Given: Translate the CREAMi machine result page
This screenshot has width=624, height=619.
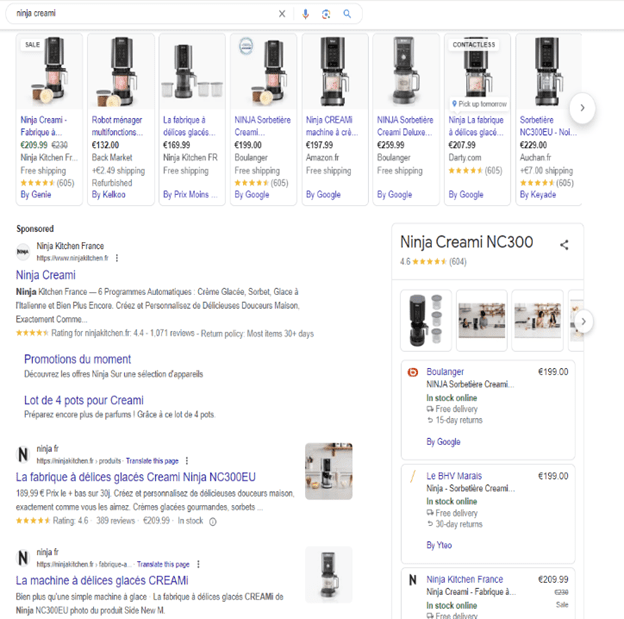Looking at the screenshot, I should (163, 564).
